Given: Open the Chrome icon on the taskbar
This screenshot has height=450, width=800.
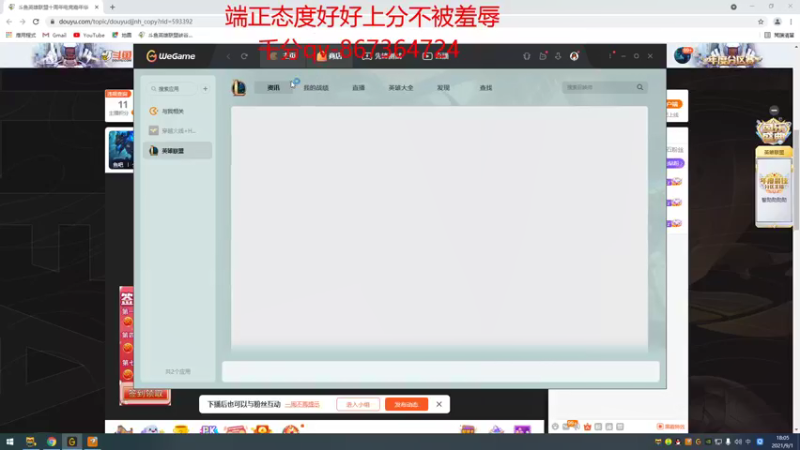Looking at the screenshot, I should click(x=51, y=442).
